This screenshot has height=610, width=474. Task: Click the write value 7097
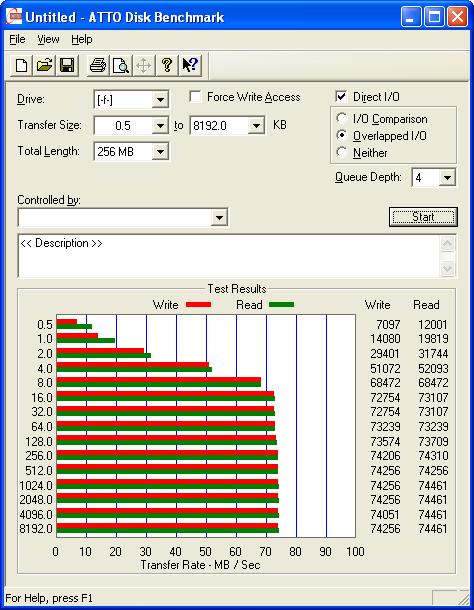point(388,324)
